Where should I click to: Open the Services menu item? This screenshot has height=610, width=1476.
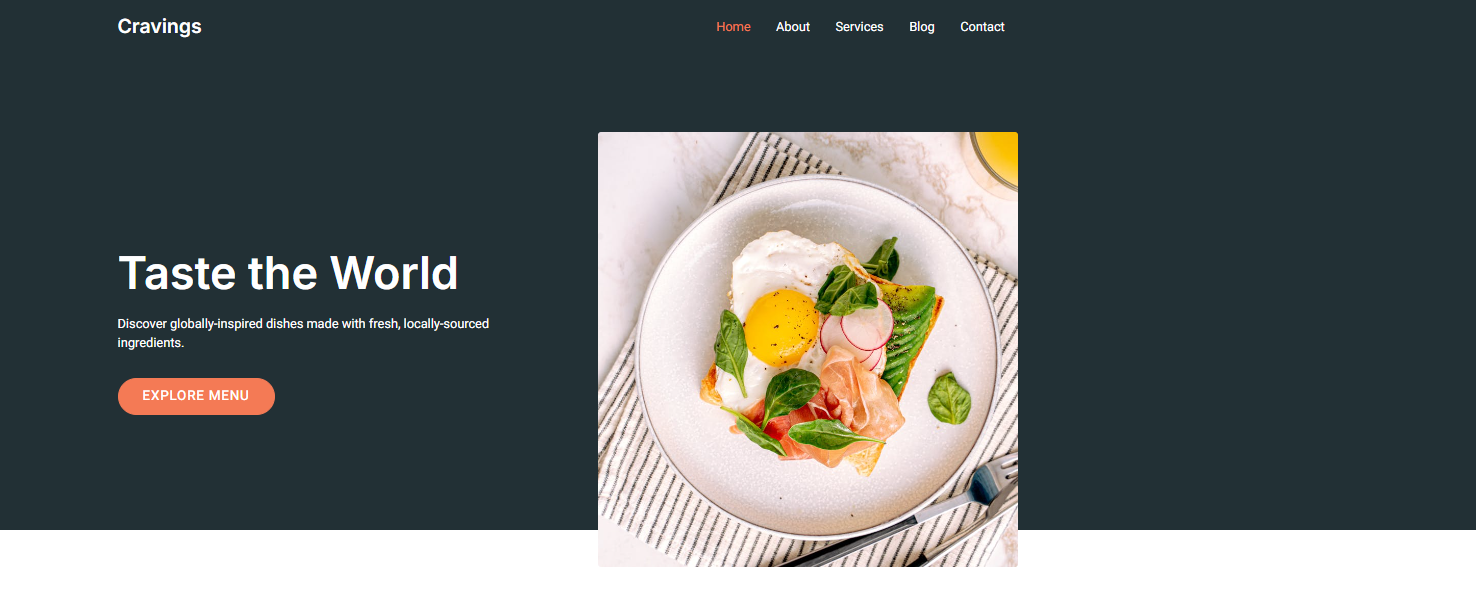point(859,27)
